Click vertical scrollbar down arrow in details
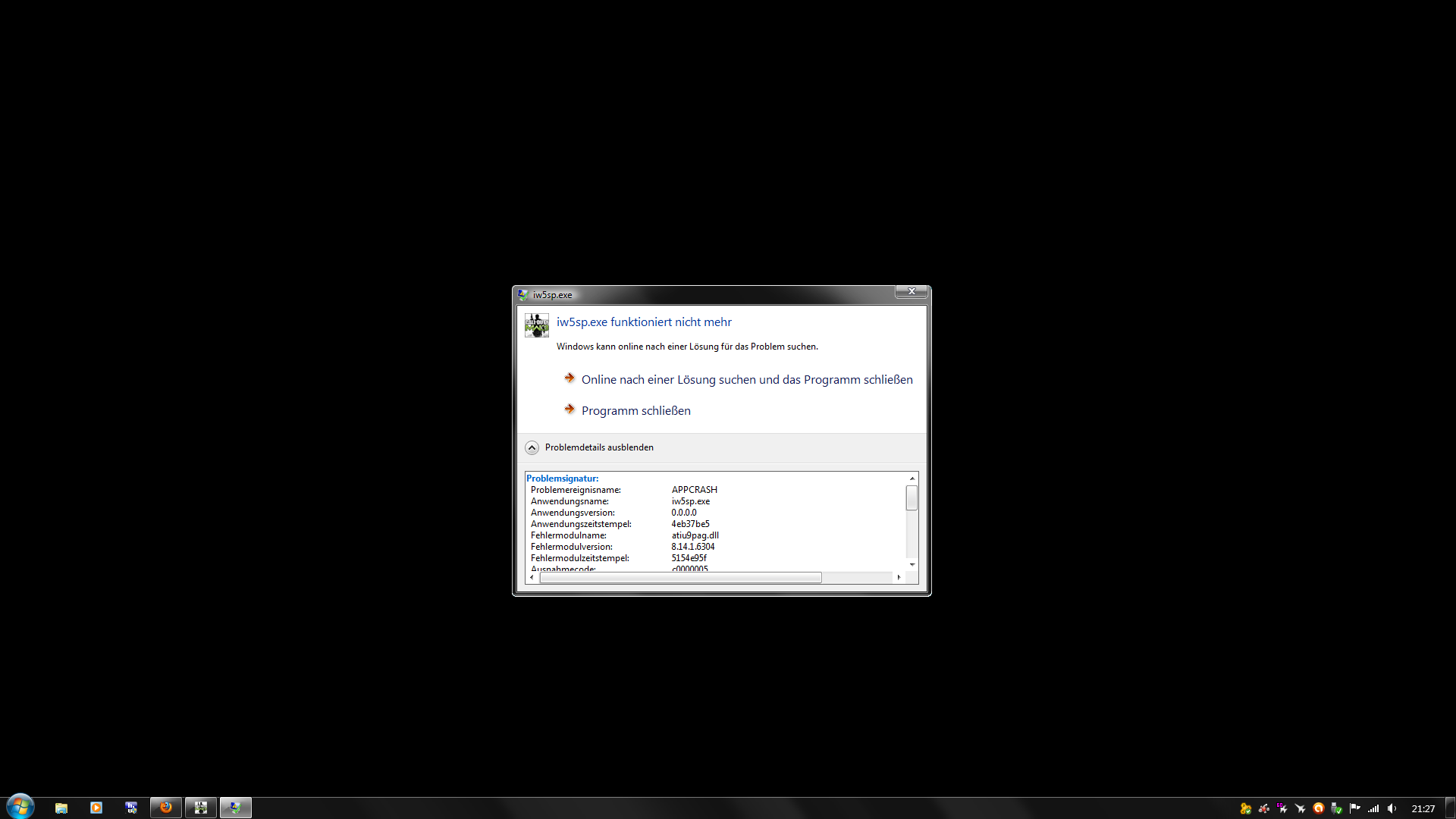 click(x=912, y=564)
